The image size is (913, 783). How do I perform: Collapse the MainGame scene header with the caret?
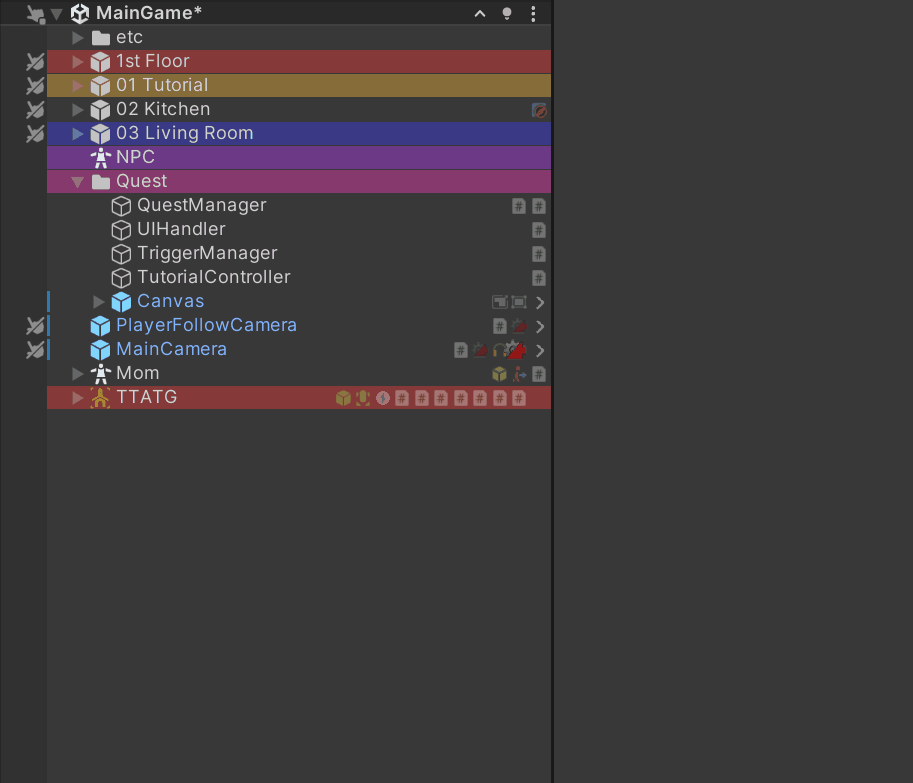pyautogui.click(x=480, y=14)
